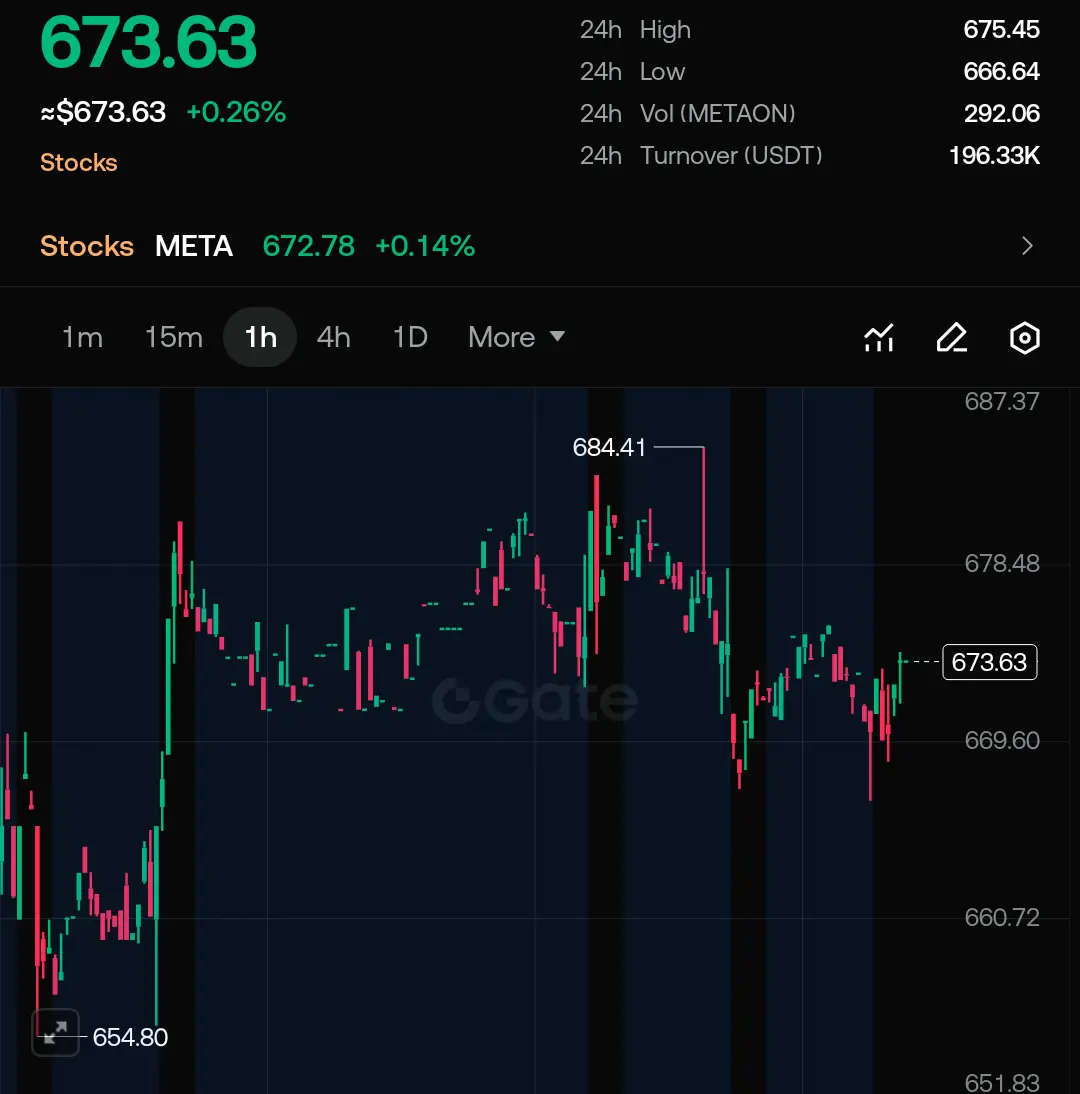Click the 687.37 axis price label
Screen dimensions: 1080x1094
tap(1002, 401)
